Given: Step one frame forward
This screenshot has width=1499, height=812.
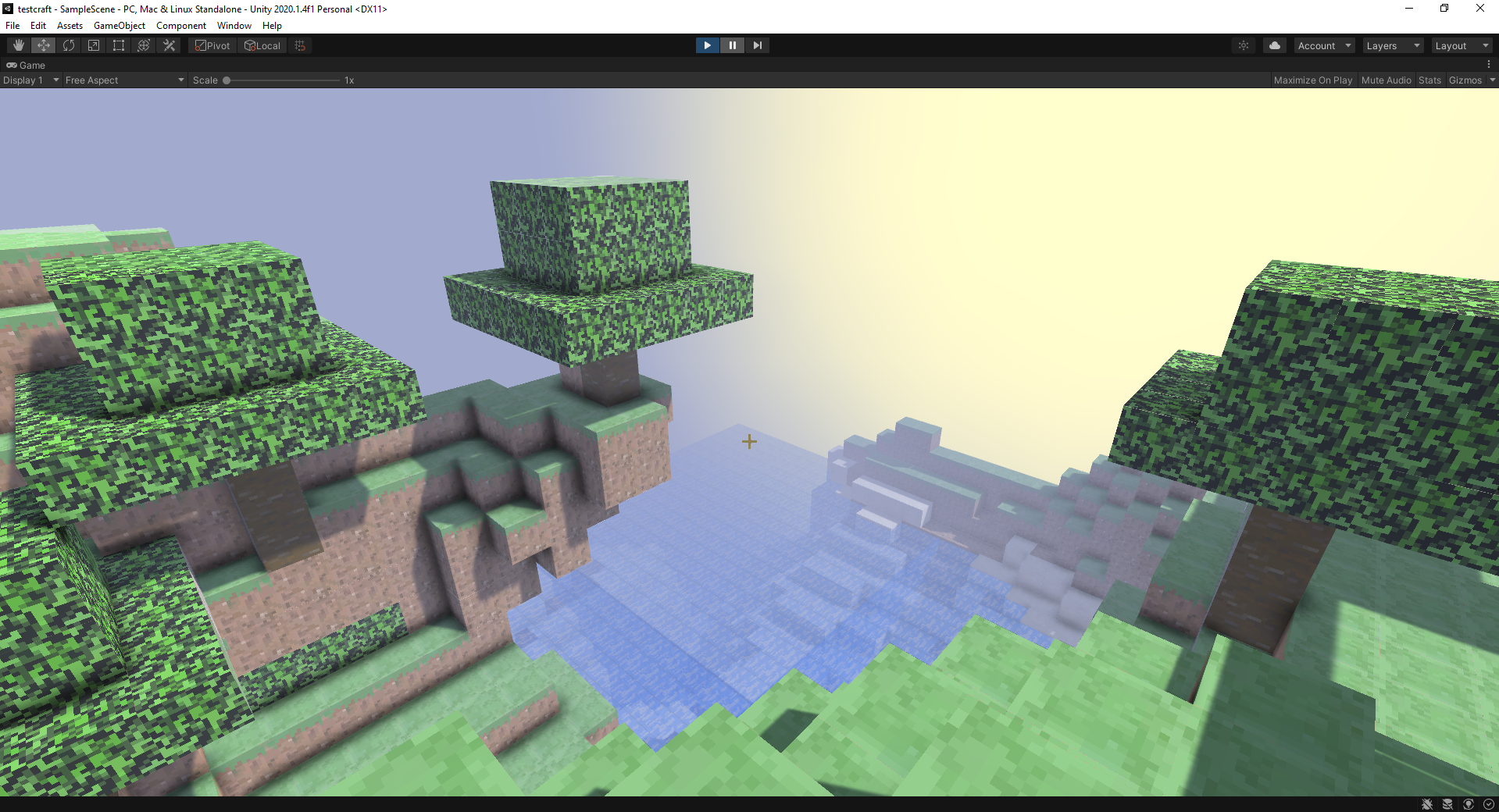Looking at the screenshot, I should 757,45.
